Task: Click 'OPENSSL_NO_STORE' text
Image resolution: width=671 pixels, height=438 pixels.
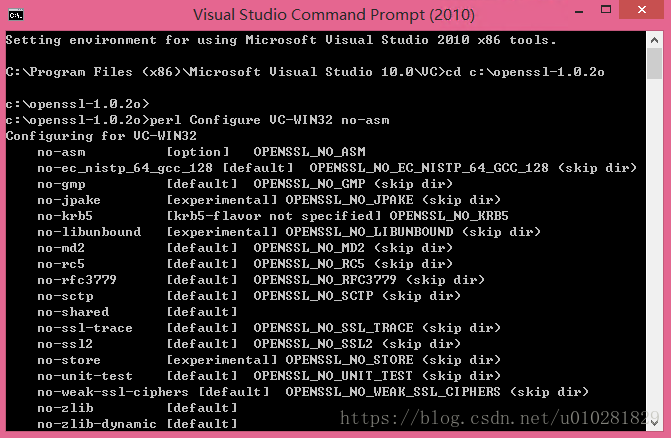Action: pyautogui.click(x=350, y=361)
